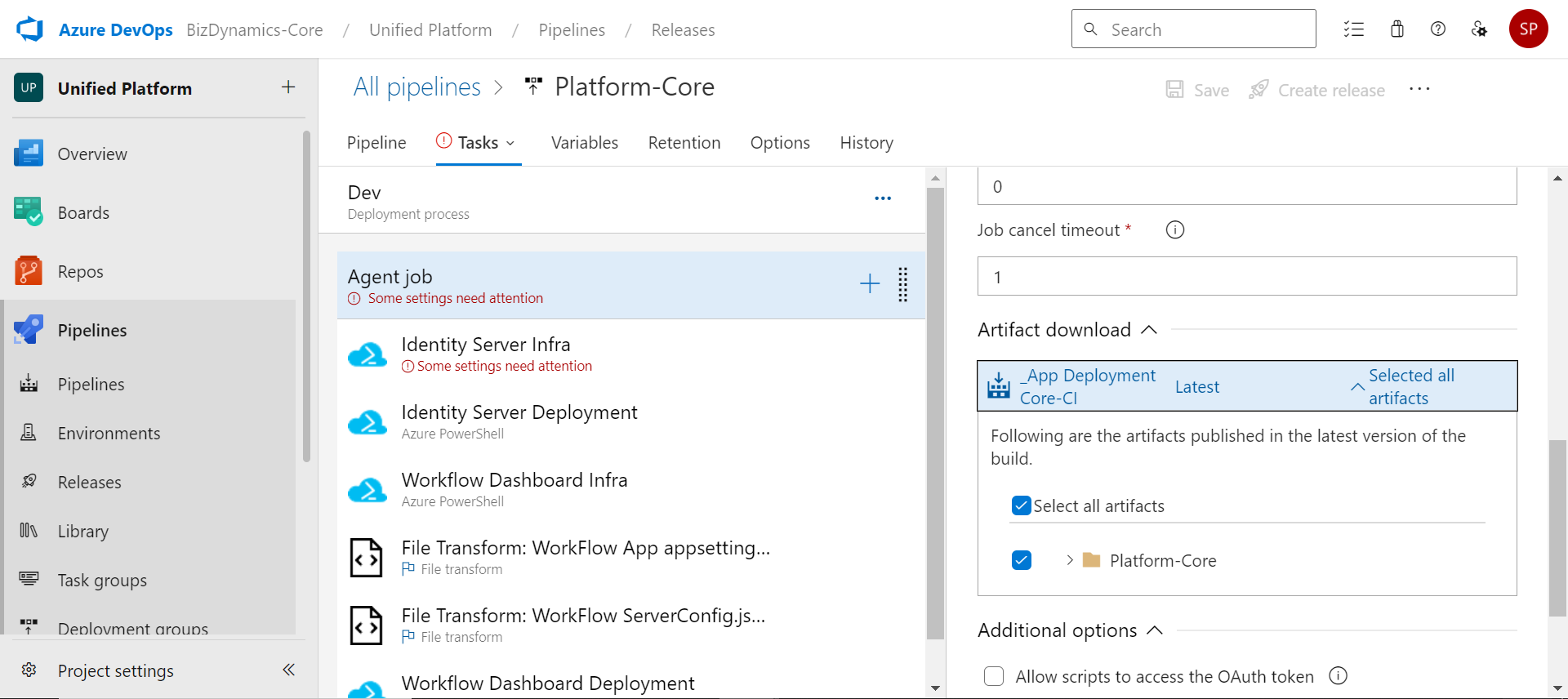Collapse the sidebar with double chevron icon

(x=288, y=670)
